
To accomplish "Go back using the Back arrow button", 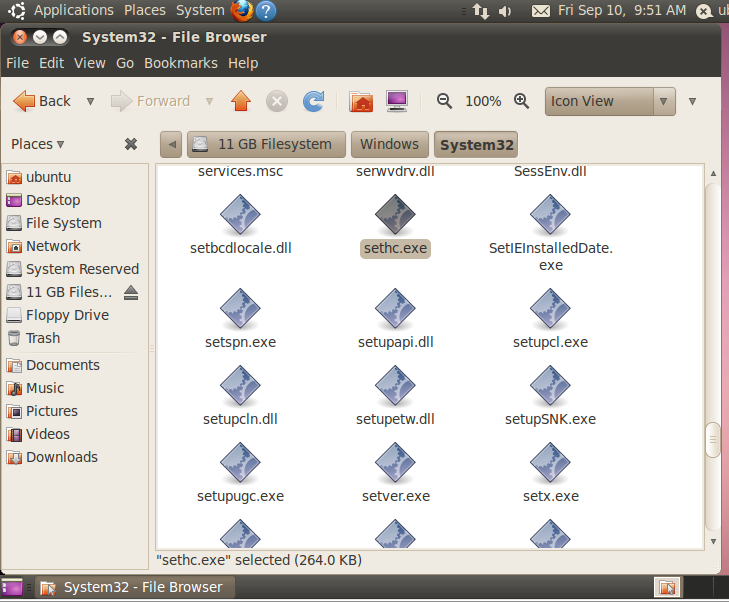I will pos(42,101).
